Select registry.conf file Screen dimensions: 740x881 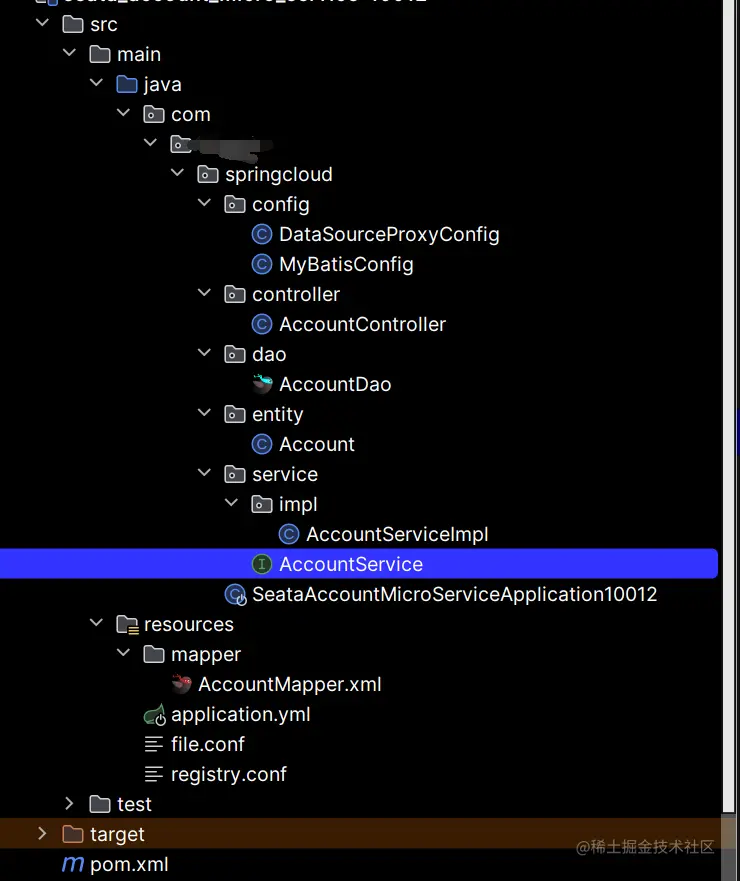click(x=228, y=774)
